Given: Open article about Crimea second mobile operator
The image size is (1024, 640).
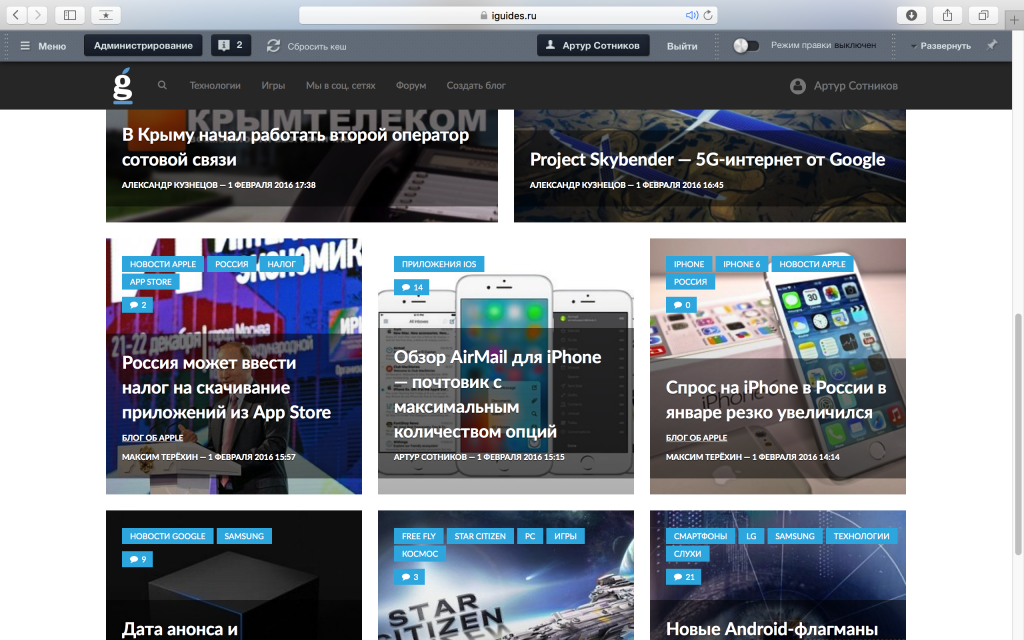Looking at the screenshot, I should point(295,147).
